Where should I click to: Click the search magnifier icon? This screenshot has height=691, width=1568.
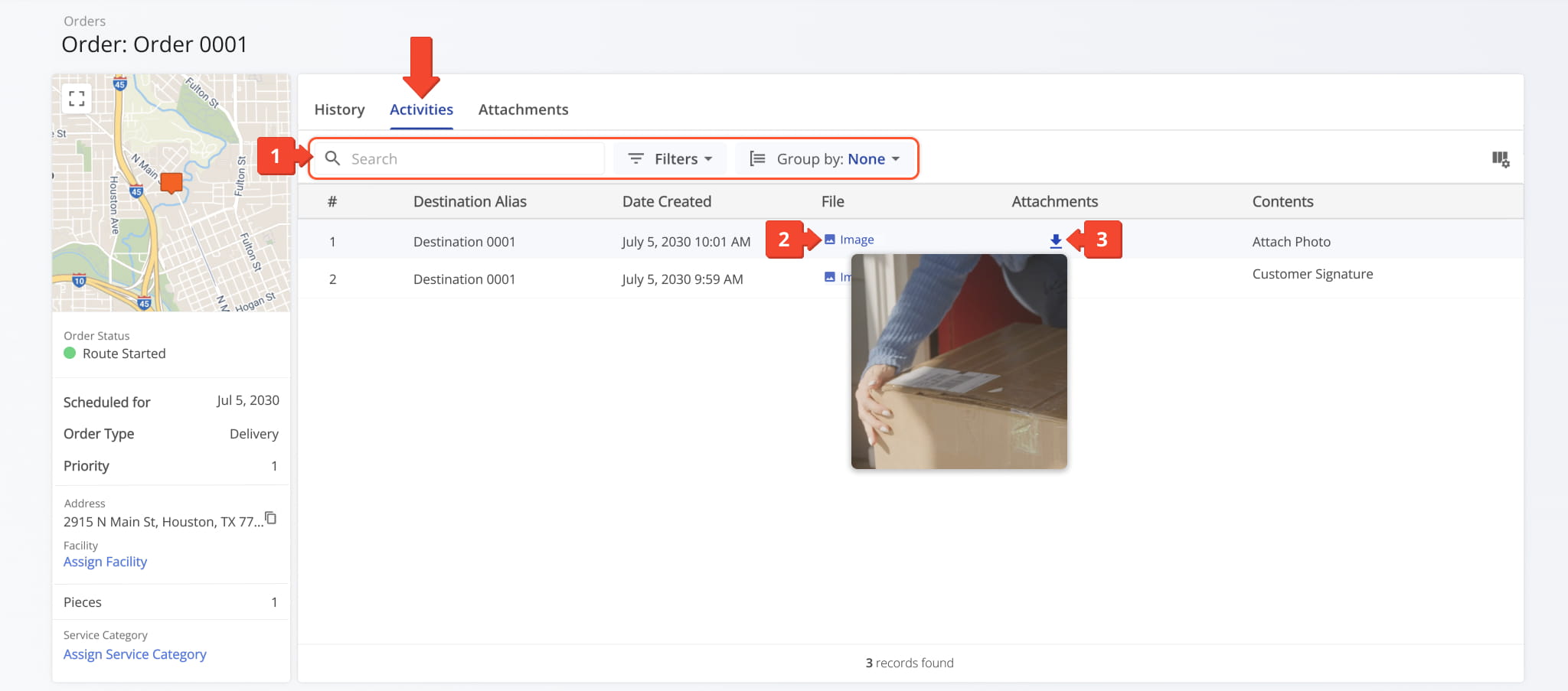[332, 158]
